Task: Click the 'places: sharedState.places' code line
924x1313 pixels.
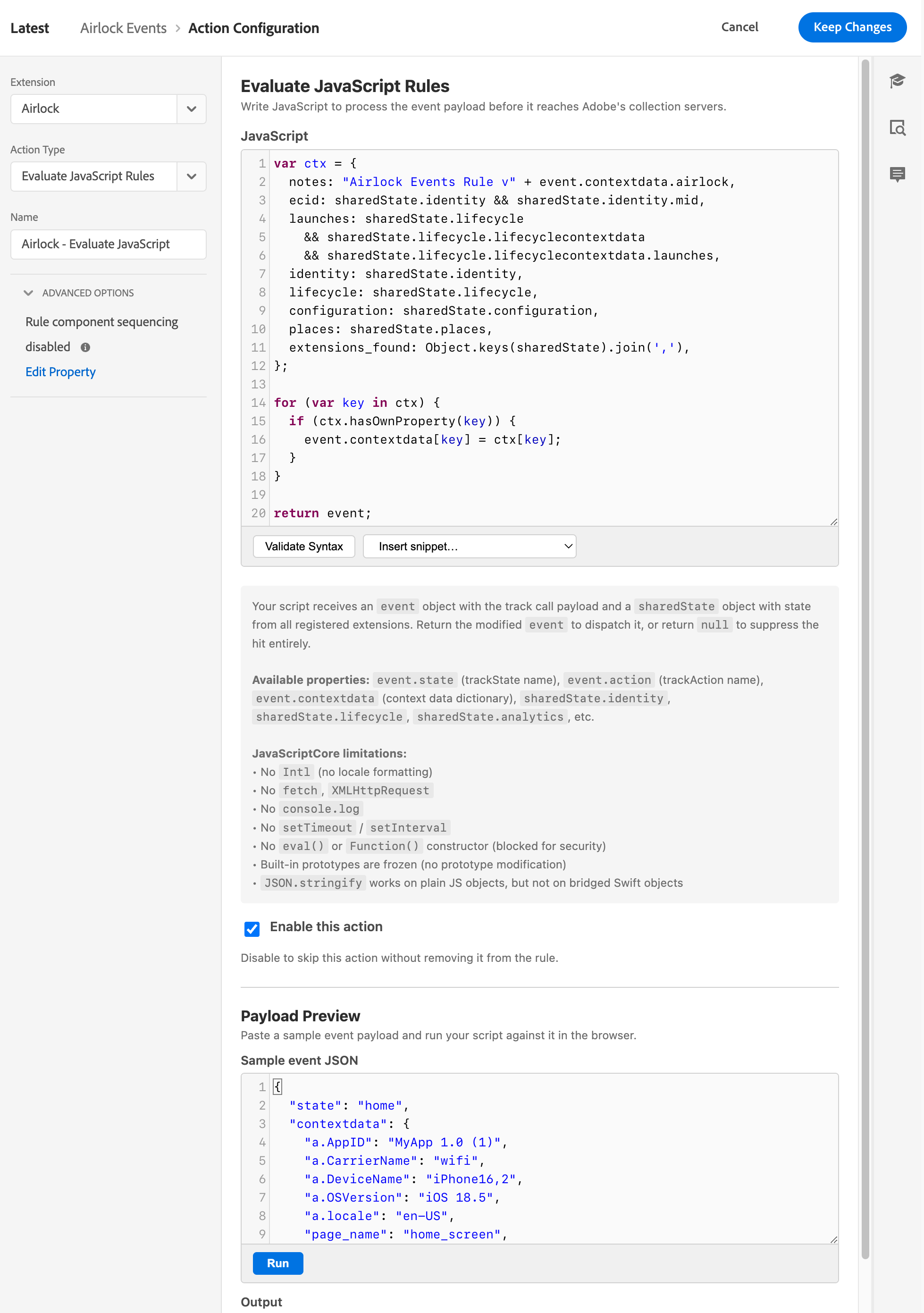Action: click(391, 329)
